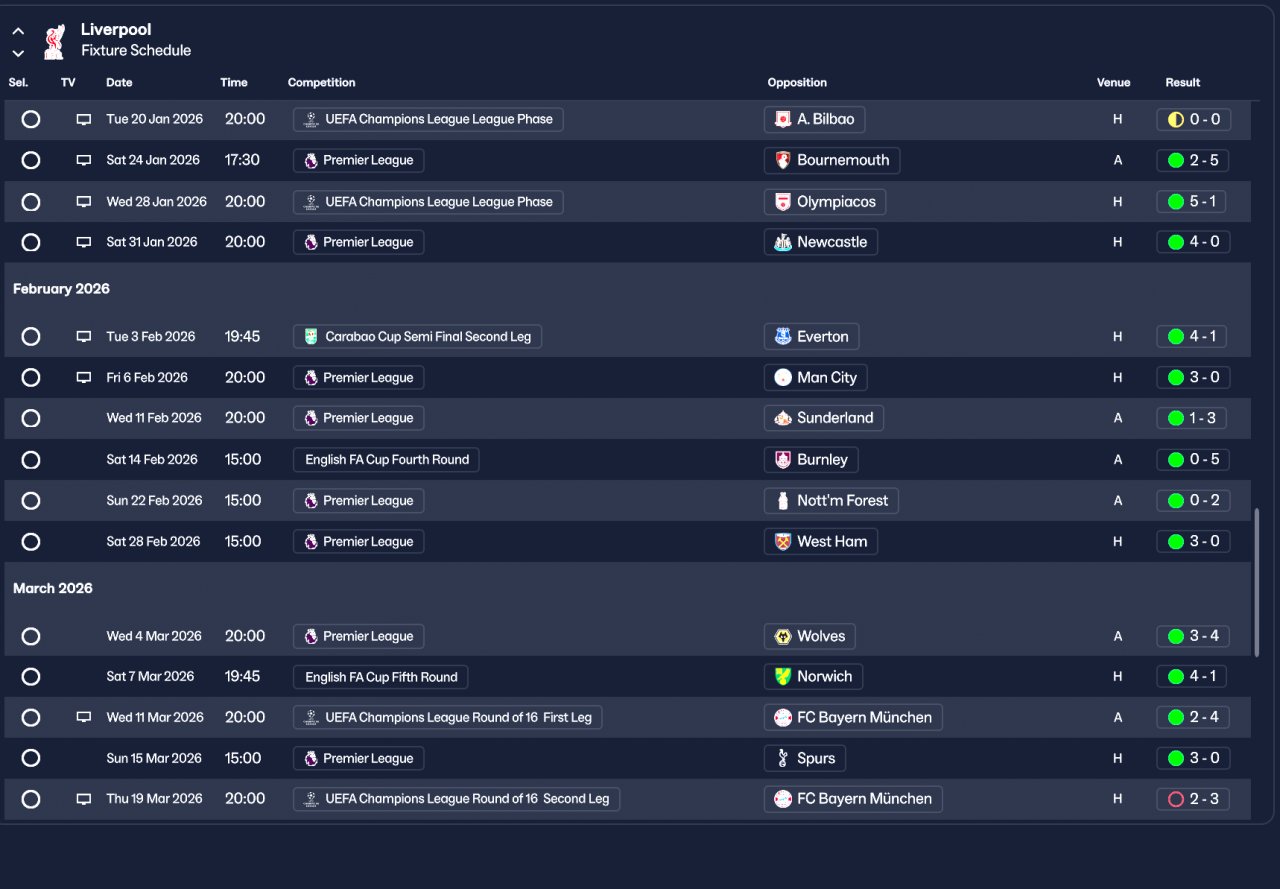Viewport: 1280px width, 889px height.
Task: Sort fixtures by the Opposition column header
Action: coord(797,83)
